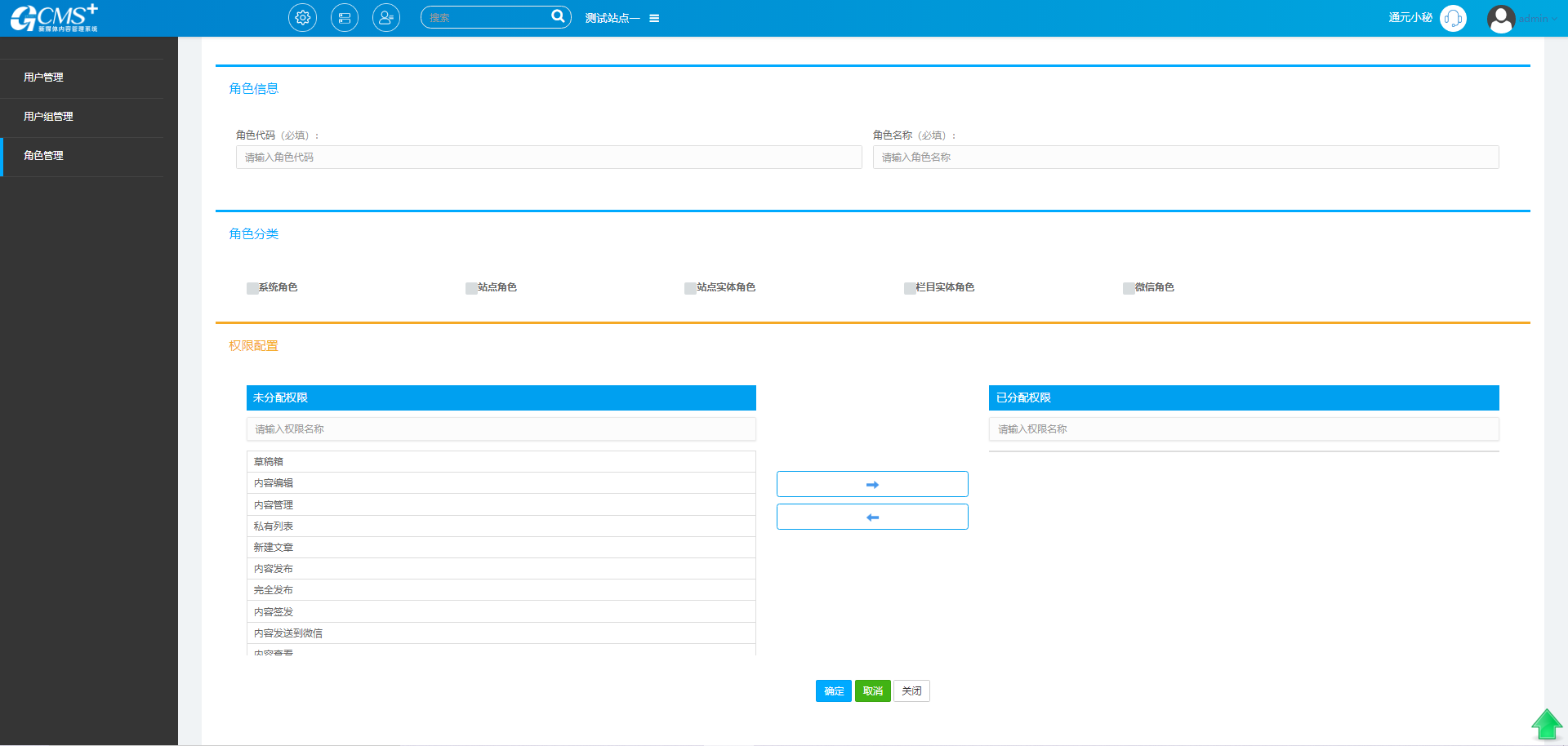
Task: Open the settings gear icon in header
Action: coord(302,18)
